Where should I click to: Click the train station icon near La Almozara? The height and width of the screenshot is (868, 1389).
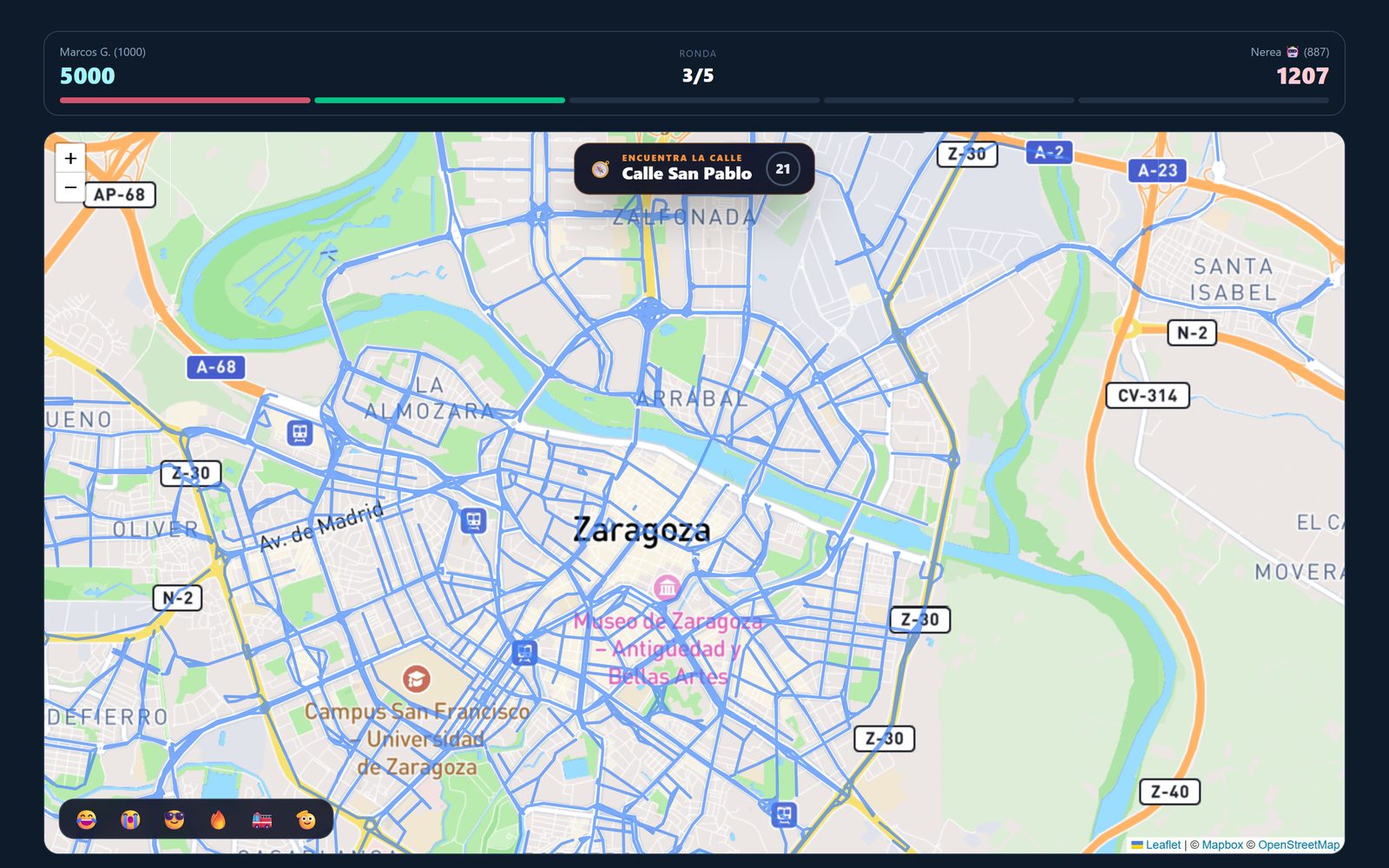300,432
